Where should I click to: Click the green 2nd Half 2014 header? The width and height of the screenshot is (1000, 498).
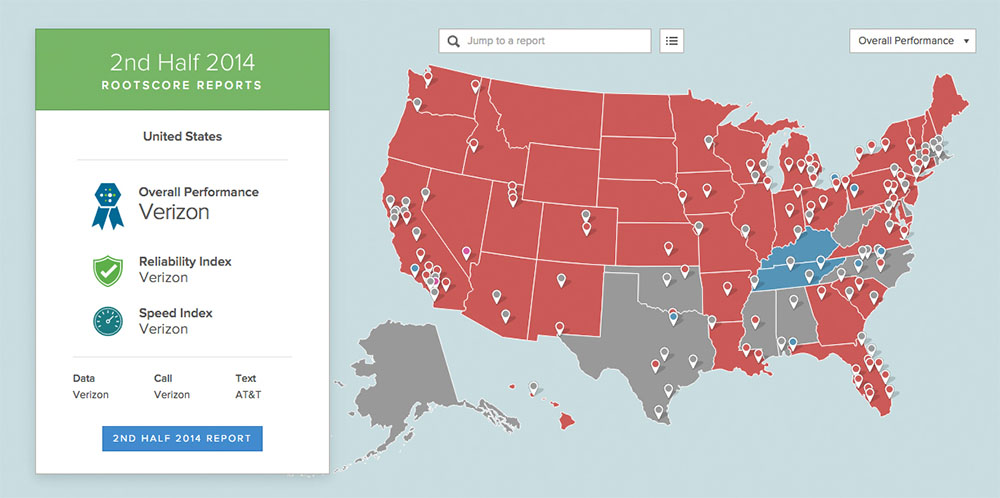[182, 70]
